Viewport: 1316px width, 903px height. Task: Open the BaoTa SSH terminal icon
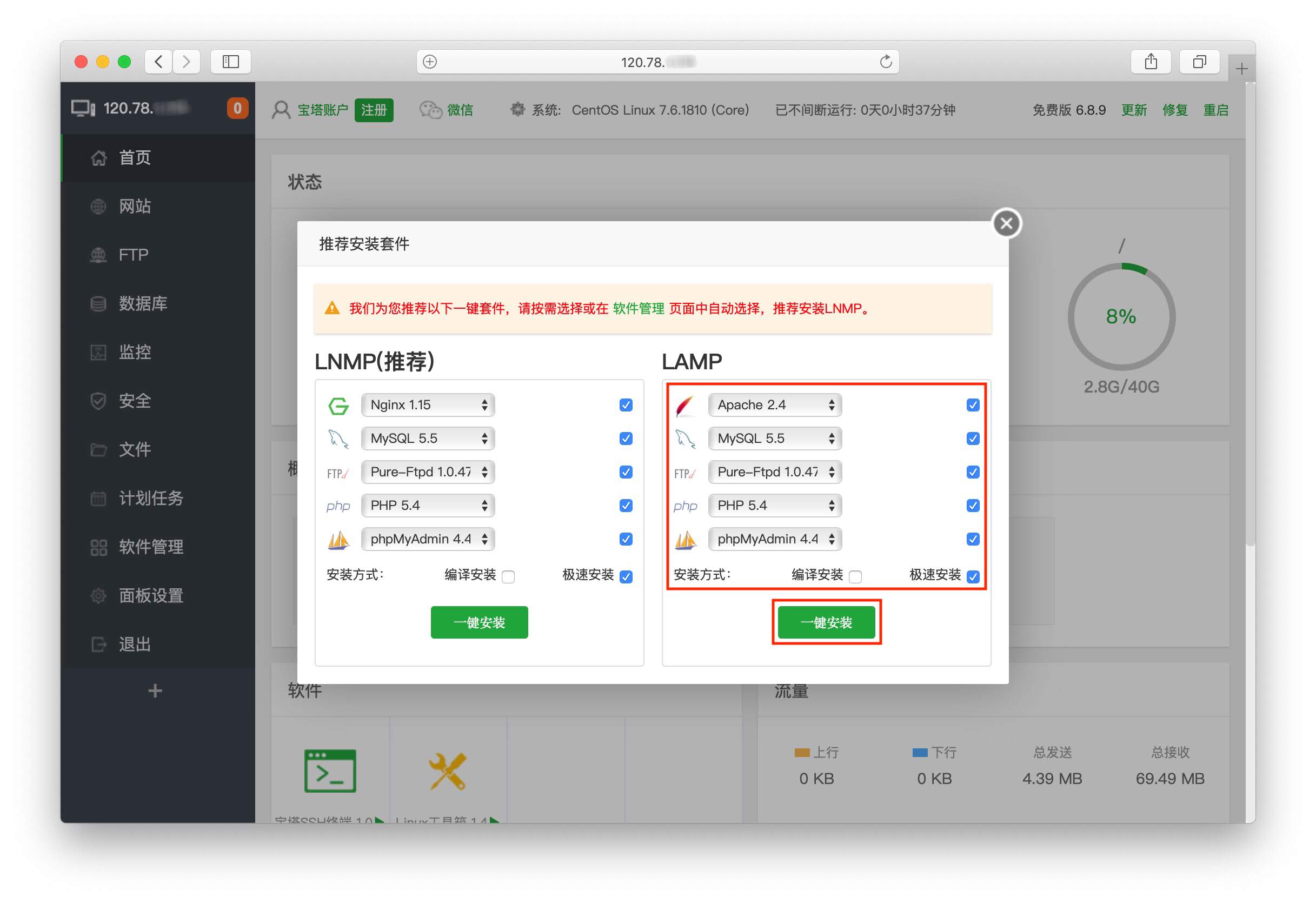330,771
